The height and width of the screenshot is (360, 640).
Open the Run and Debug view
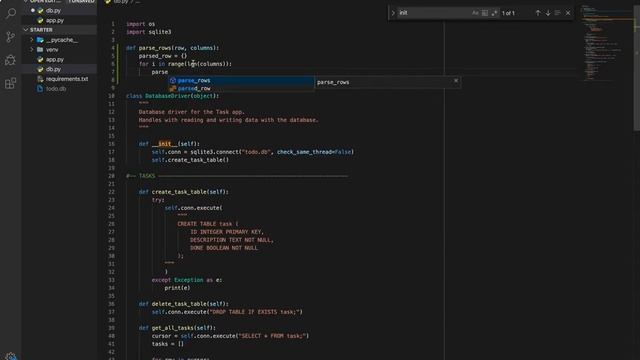11,60
